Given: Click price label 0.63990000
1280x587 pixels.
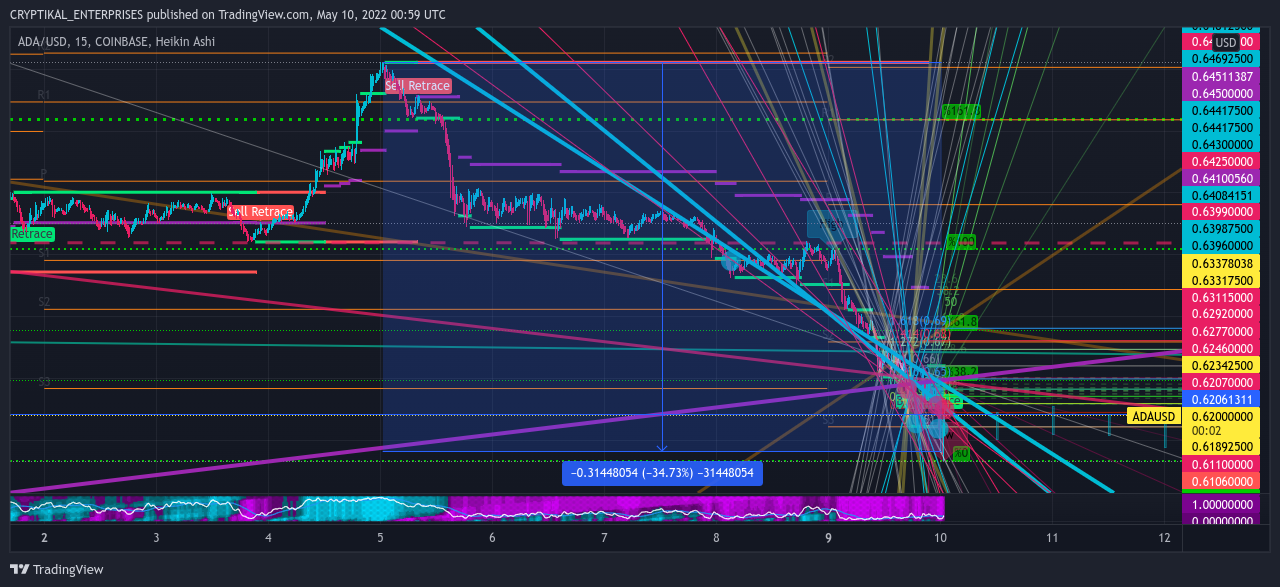Looking at the screenshot, I should pyautogui.click(x=1222, y=212).
